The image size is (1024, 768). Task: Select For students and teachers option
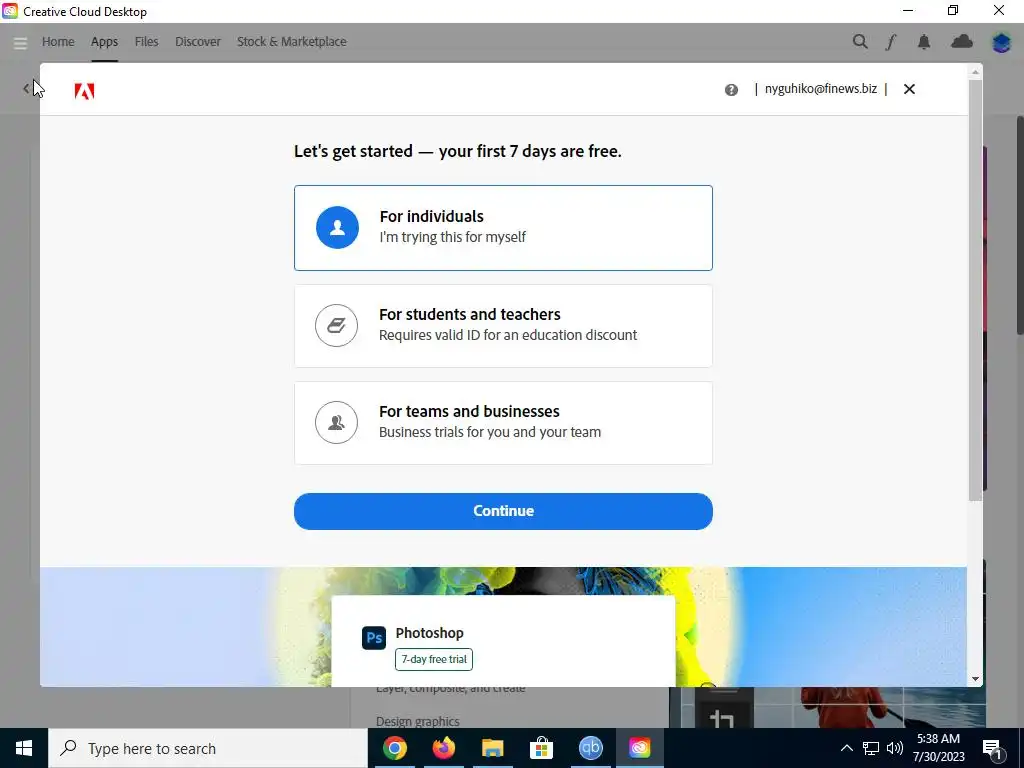503,325
